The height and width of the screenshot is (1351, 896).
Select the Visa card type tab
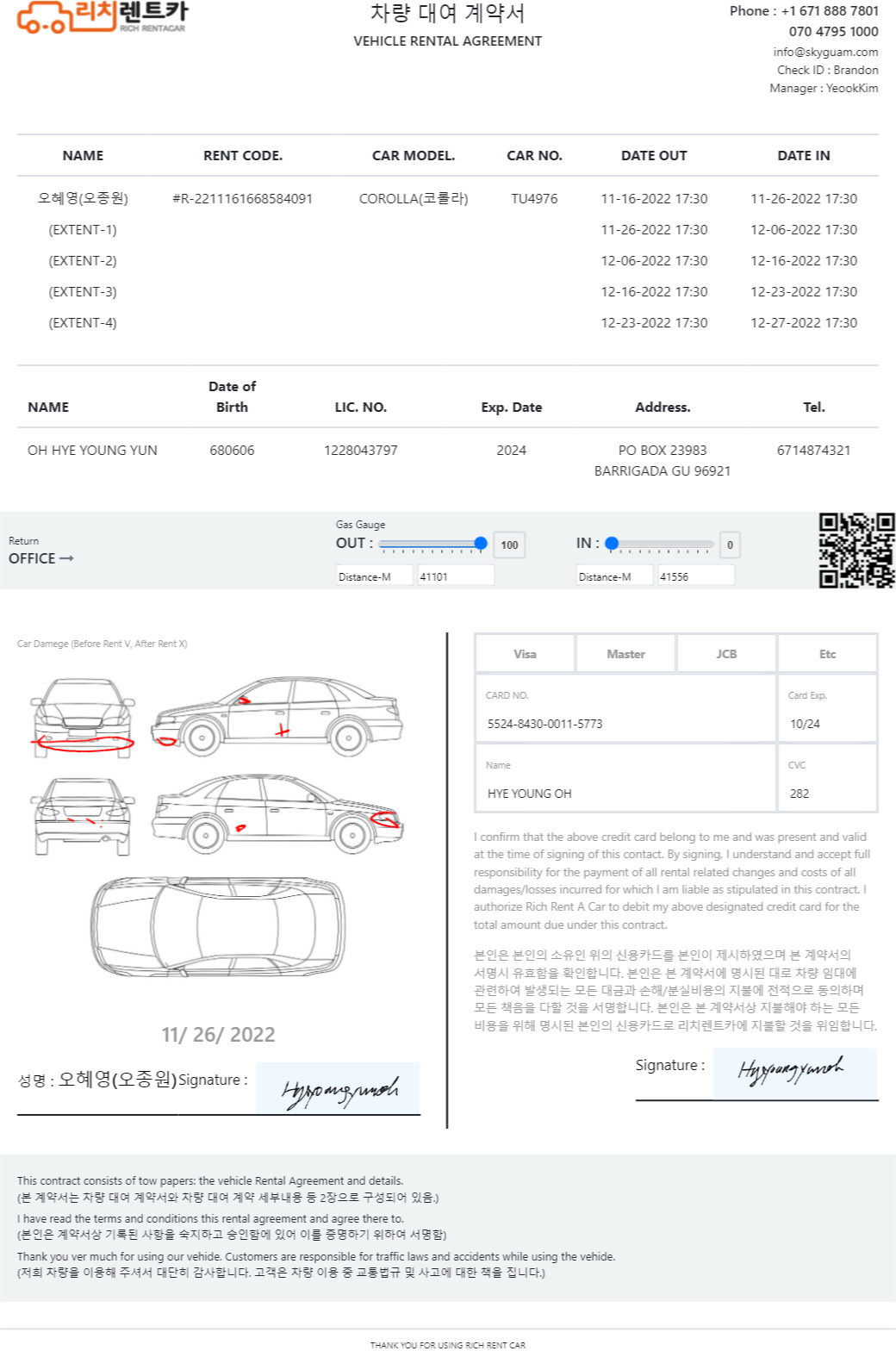(x=525, y=654)
